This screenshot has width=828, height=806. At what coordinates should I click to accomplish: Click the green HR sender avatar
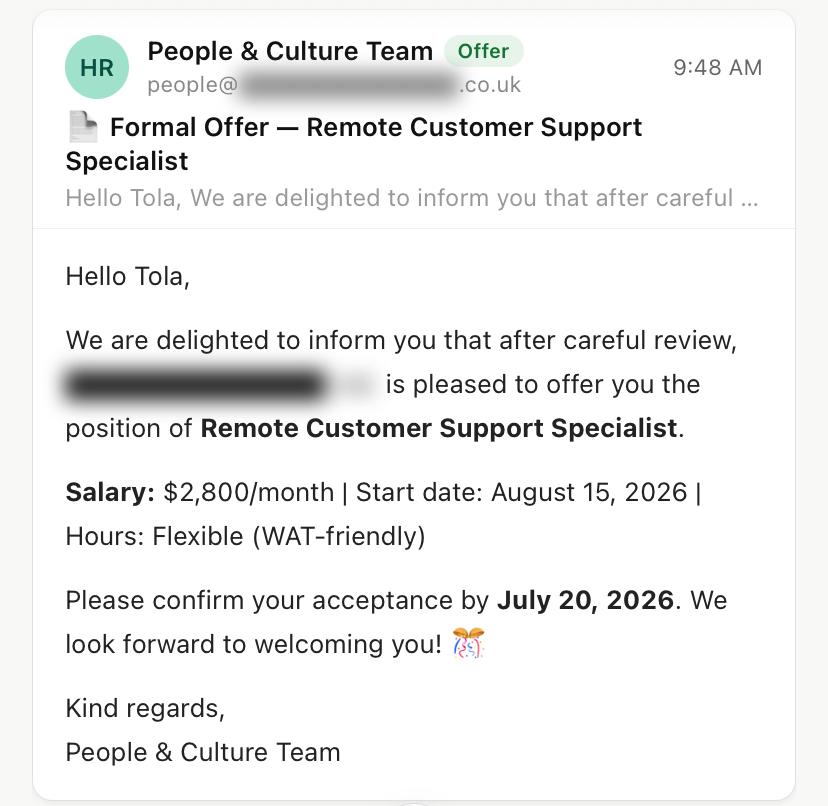coord(97,67)
